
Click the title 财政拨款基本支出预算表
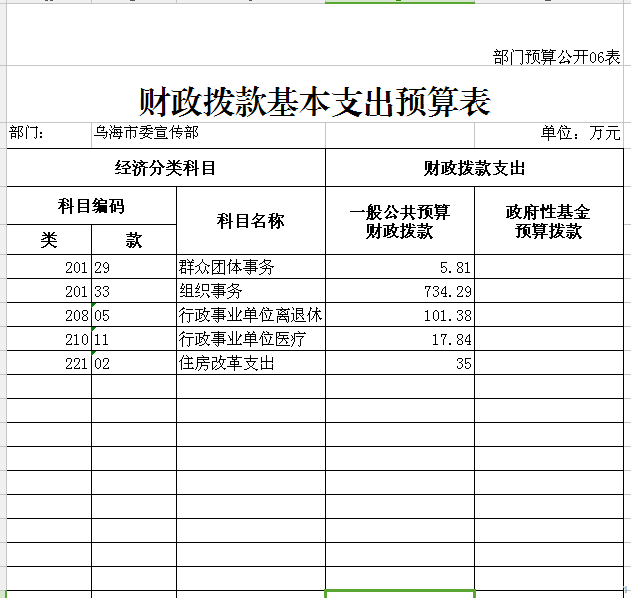click(315, 102)
